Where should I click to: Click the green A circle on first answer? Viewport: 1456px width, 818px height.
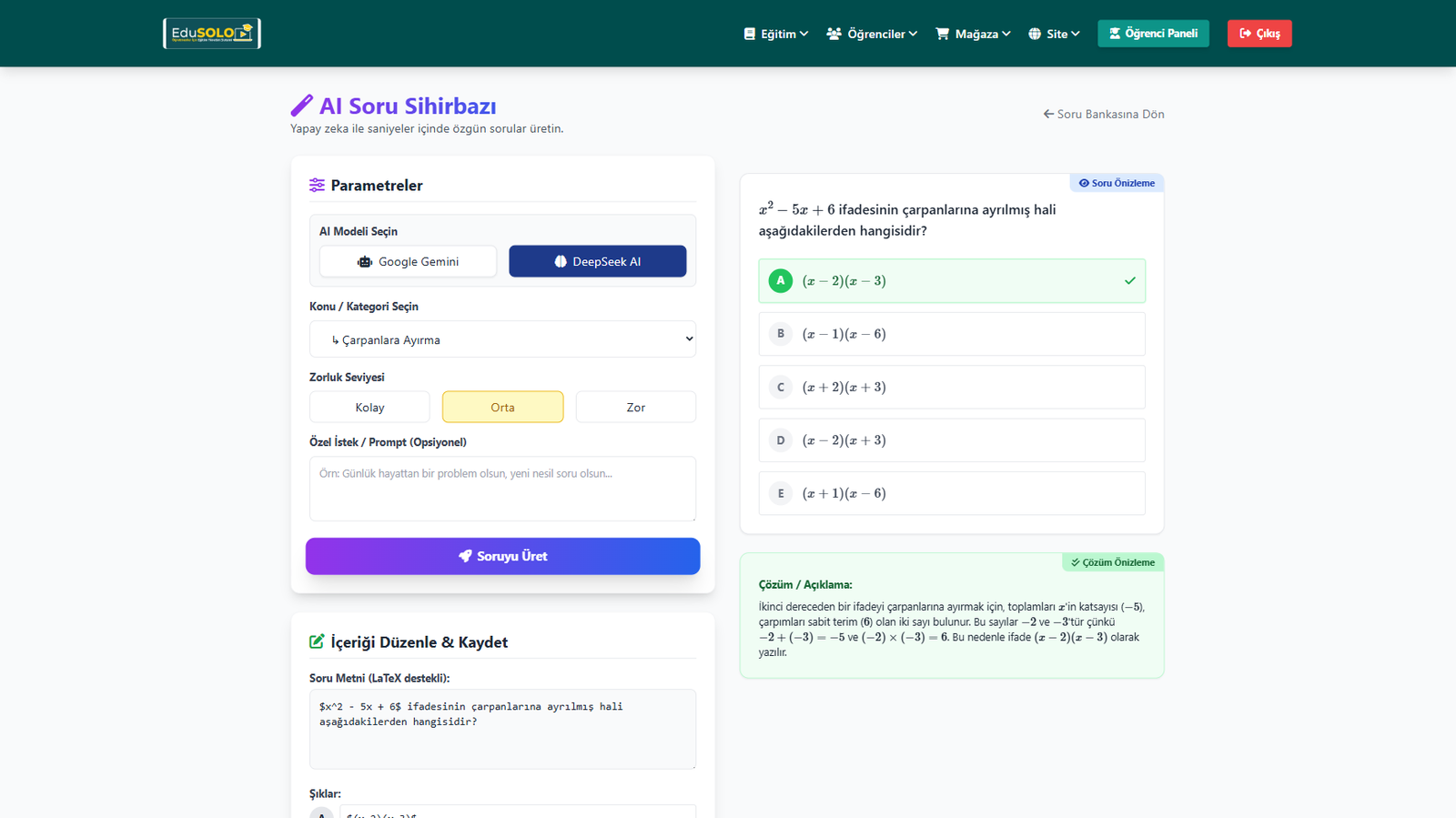pyautogui.click(x=780, y=281)
